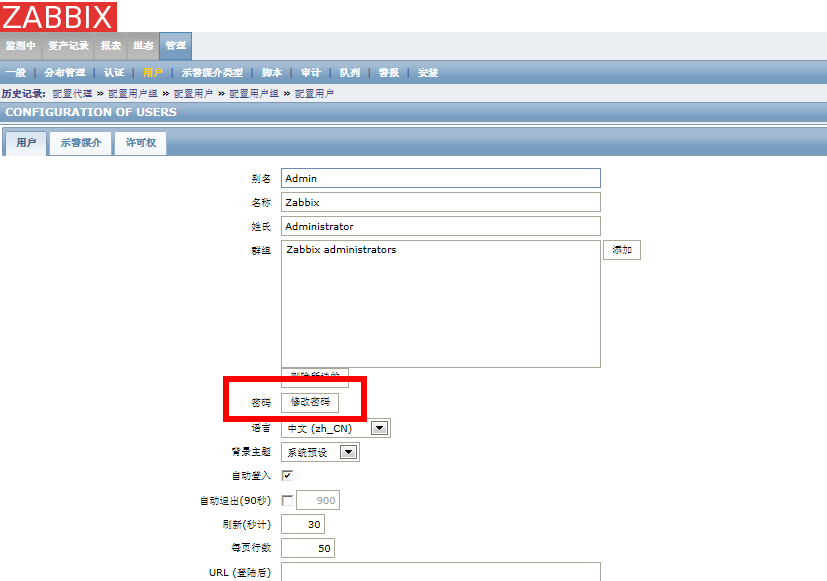Click the 添加 group button

click(622, 250)
